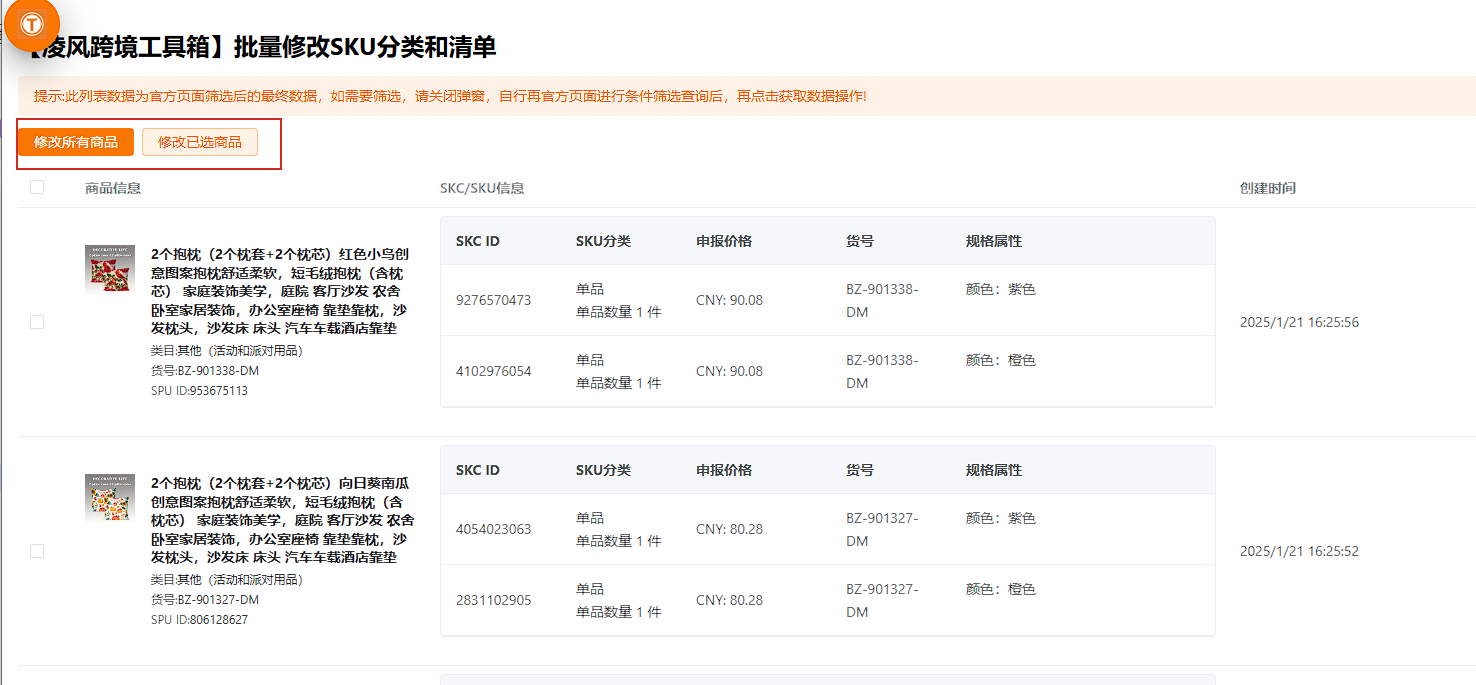Toggle the select-all checkbox in the table header
Image resolution: width=1476 pixels, height=685 pixels.
pos(37,185)
